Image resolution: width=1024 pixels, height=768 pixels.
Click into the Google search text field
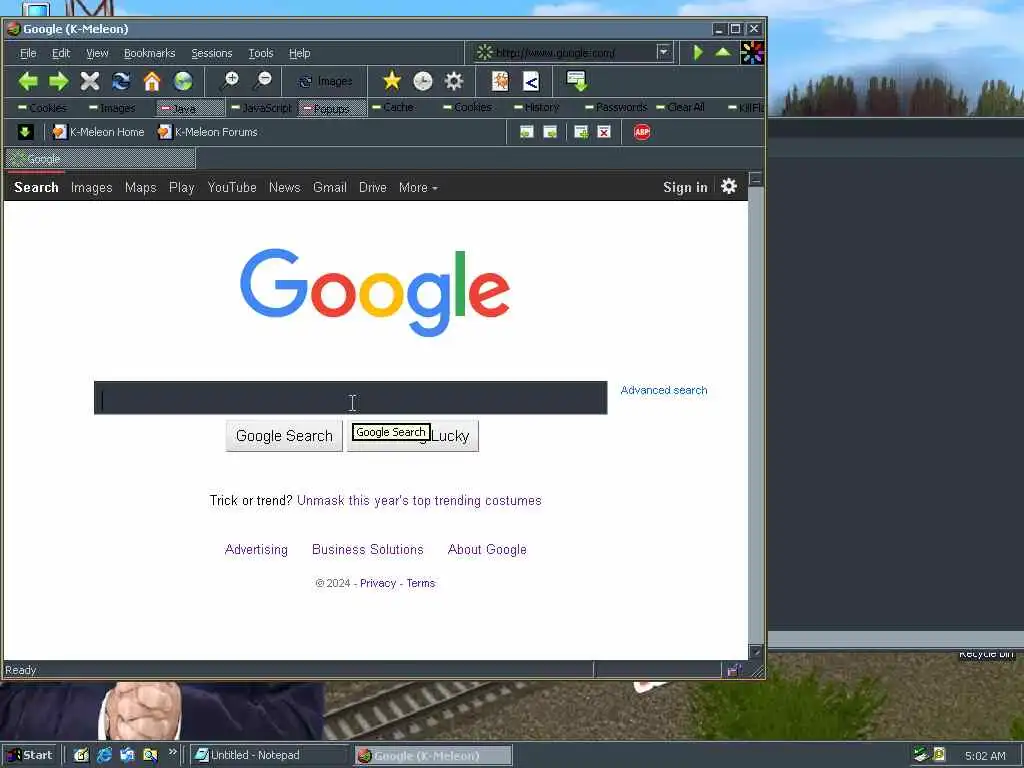[x=351, y=398]
